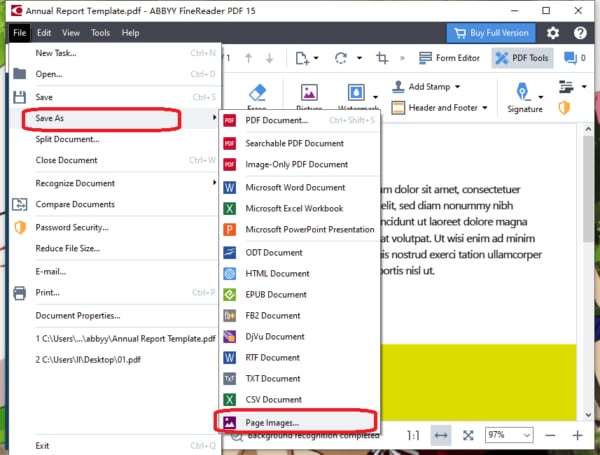Screen dimensions: 600x455
Task: Select E-mail... menu entry
Action: point(115,272)
